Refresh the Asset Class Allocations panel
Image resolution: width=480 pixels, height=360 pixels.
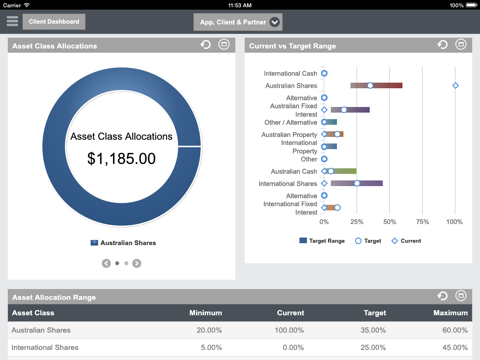[206, 44]
